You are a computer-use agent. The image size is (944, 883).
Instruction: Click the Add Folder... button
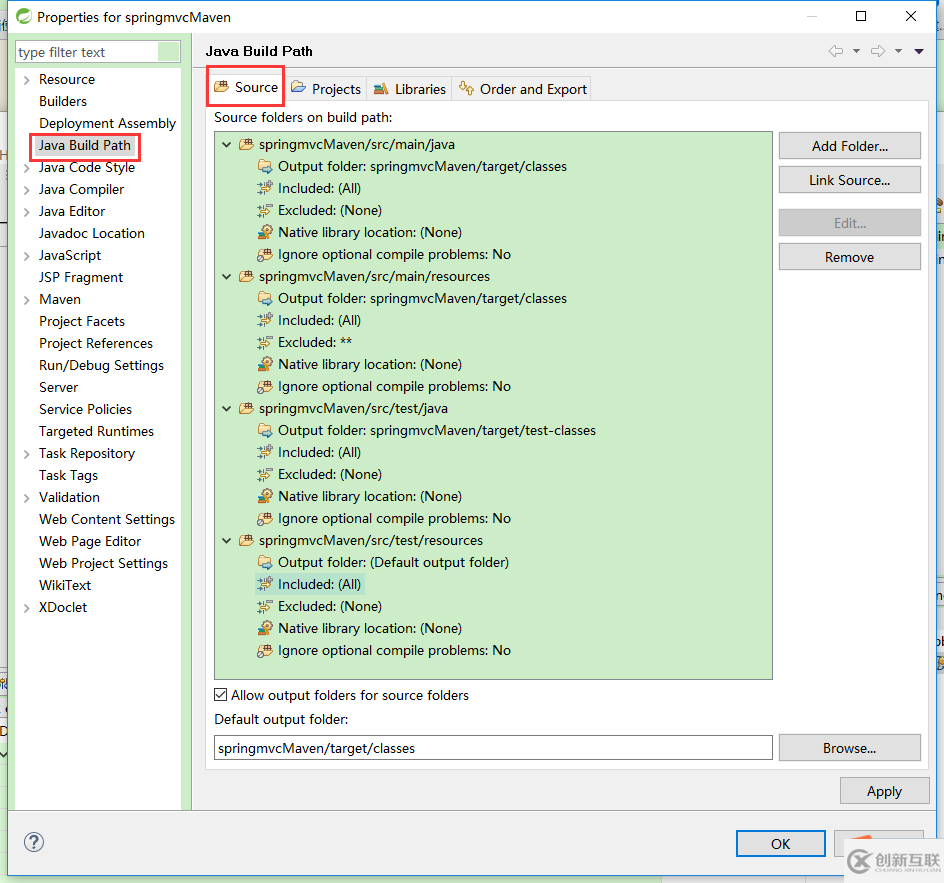(x=849, y=146)
